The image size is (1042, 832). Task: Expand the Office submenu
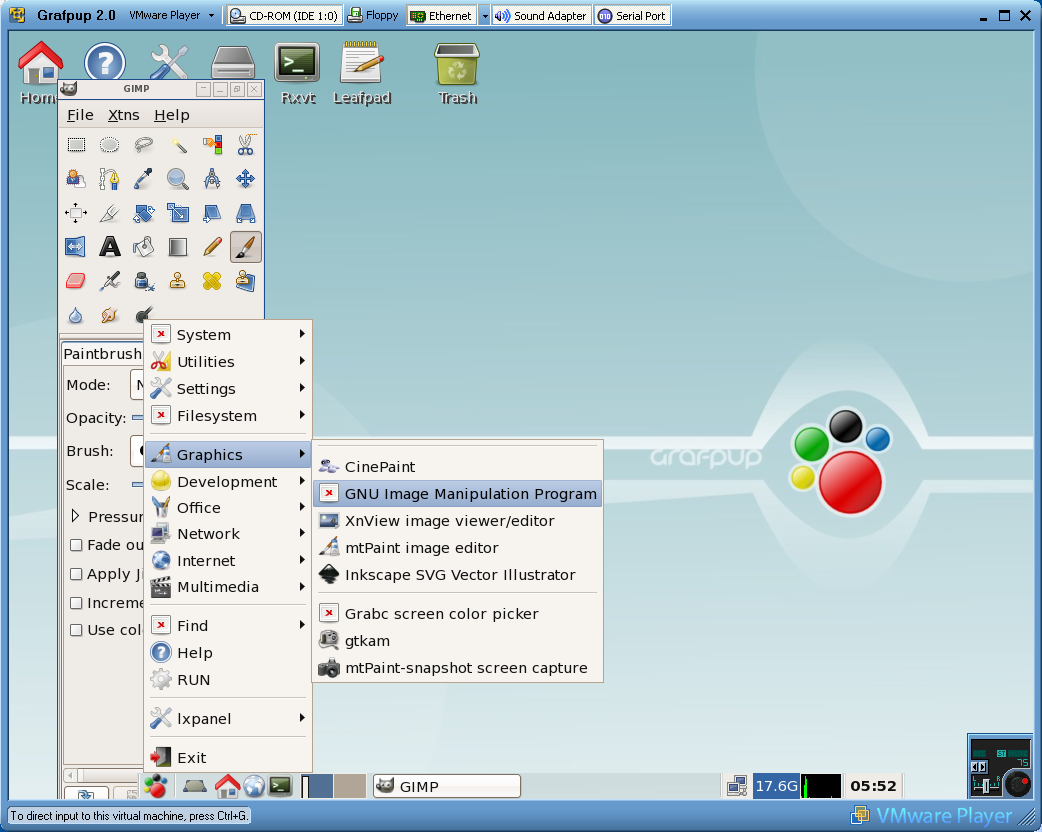pos(228,508)
